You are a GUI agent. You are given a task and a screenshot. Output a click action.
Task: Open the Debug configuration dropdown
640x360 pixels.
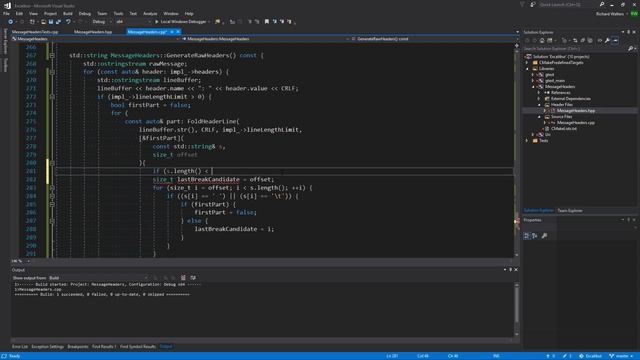point(101,22)
